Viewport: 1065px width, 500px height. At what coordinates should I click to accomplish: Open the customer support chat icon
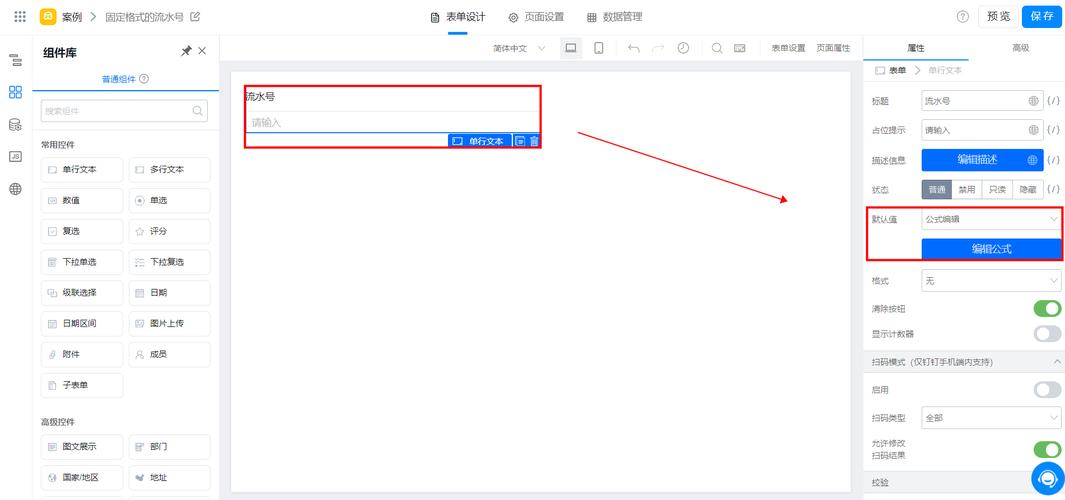[x=1047, y=478]
